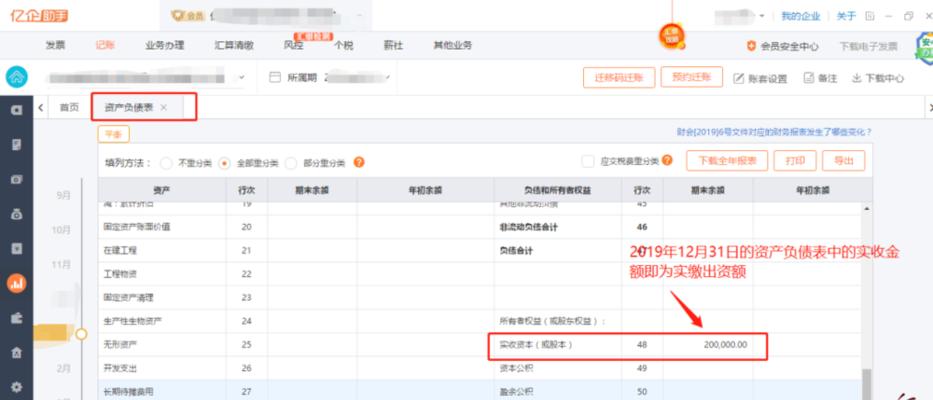The height and width of the screenshot is (400, 933).
Task: Select 2月 on the month timeline
Action: 64,368
